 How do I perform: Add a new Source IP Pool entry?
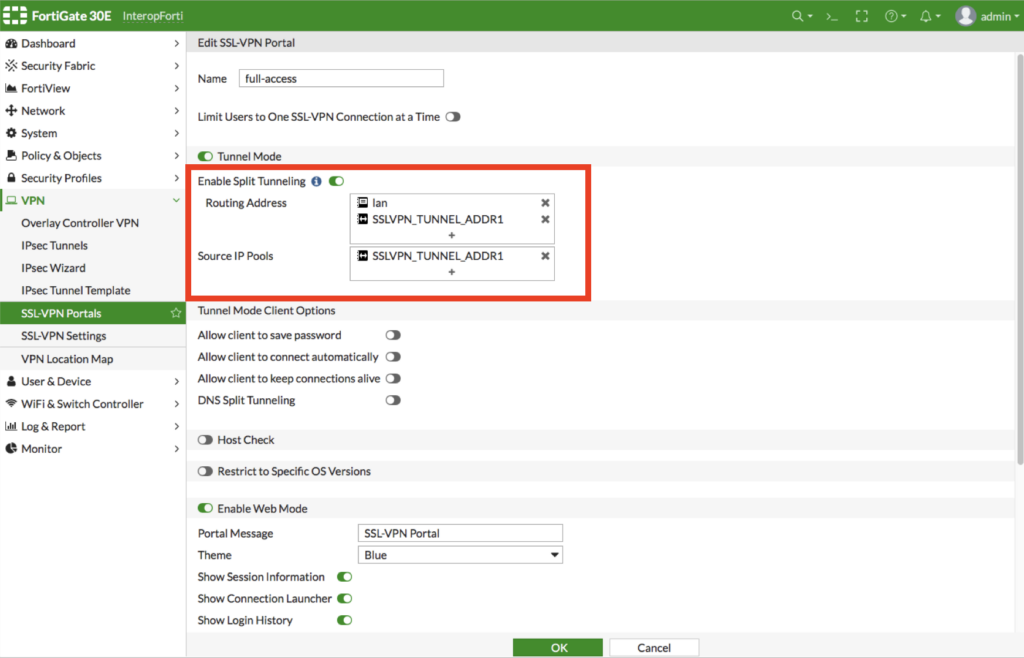451,272
